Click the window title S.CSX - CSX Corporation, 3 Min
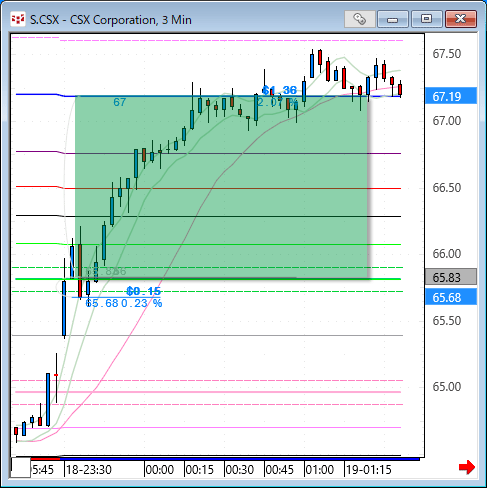This screenshot has width=487, height=488. 111,20
